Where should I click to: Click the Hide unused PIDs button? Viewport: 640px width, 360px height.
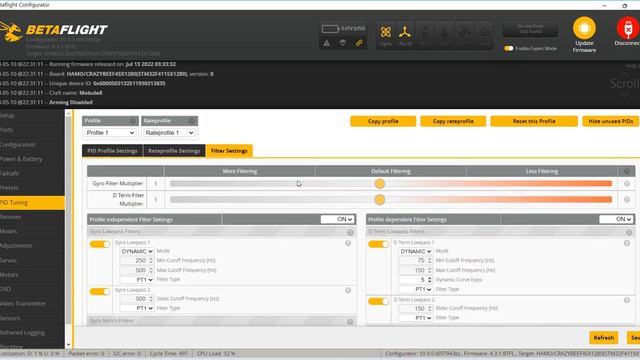[611, 121]
